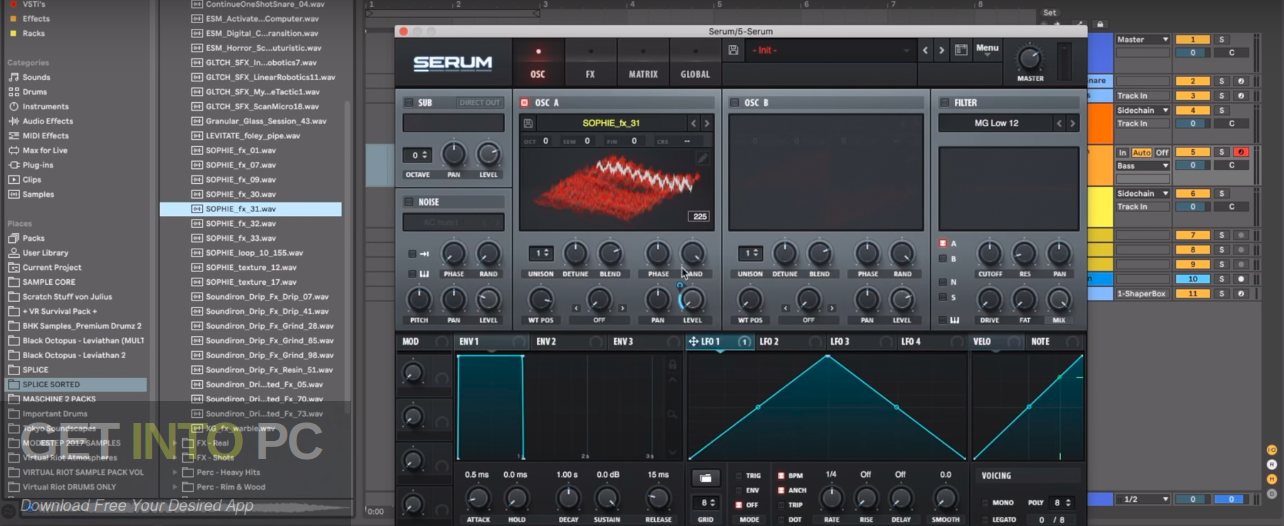Save the Serum preset via floppy icon

[x=733, y=50]
